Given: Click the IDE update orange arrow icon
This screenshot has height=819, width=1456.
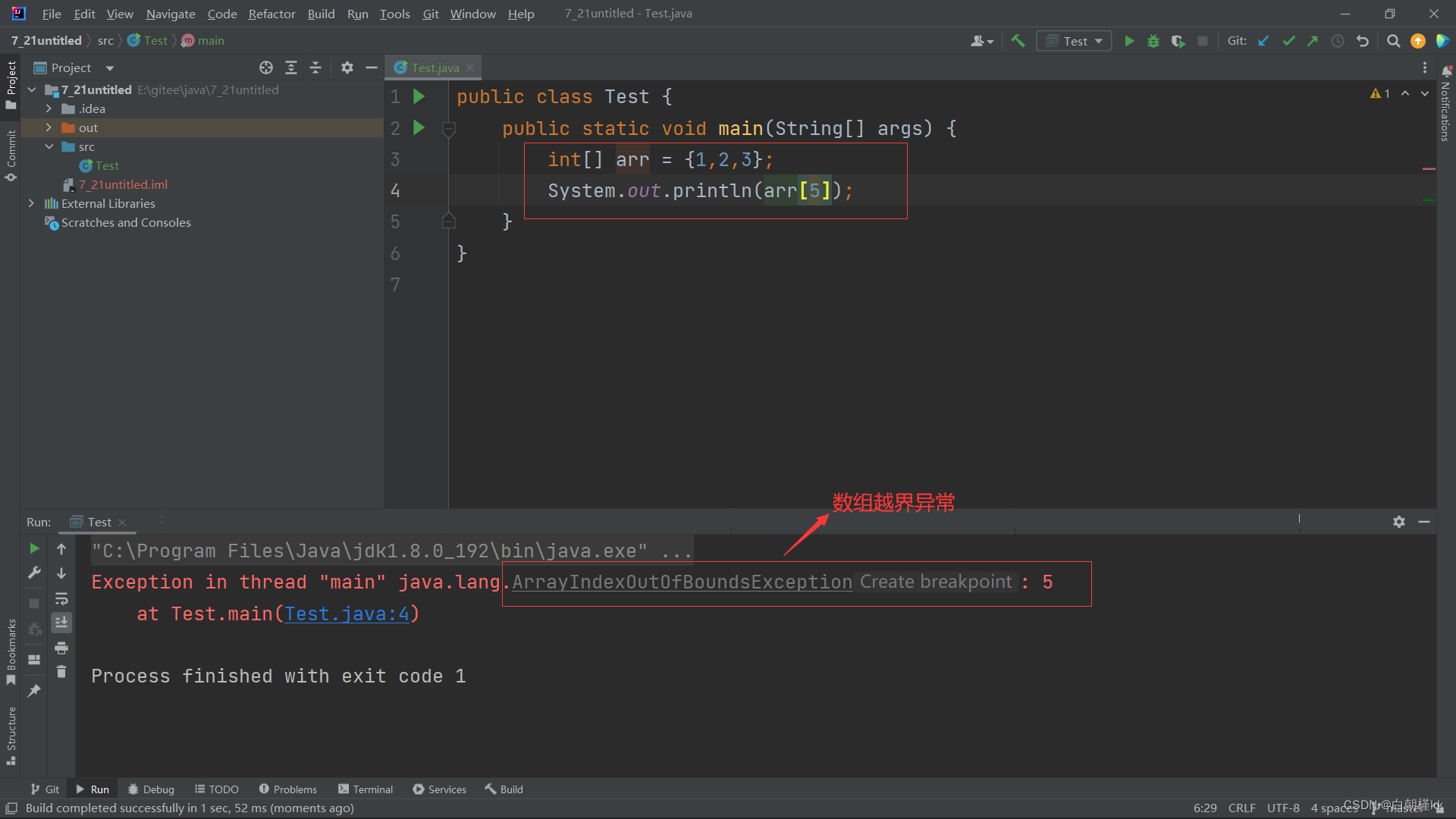Looking at the screenshot, I should click(1418, 41).
